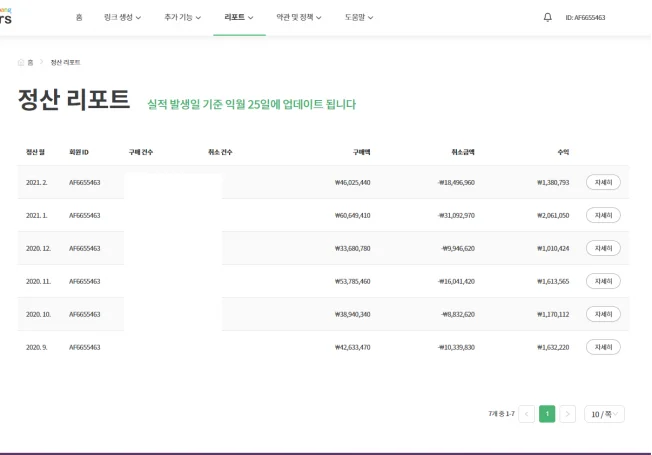Open 자세히 for 2020. 11. row
Viewport: 652px width, 455px height.
pos(603,281)
